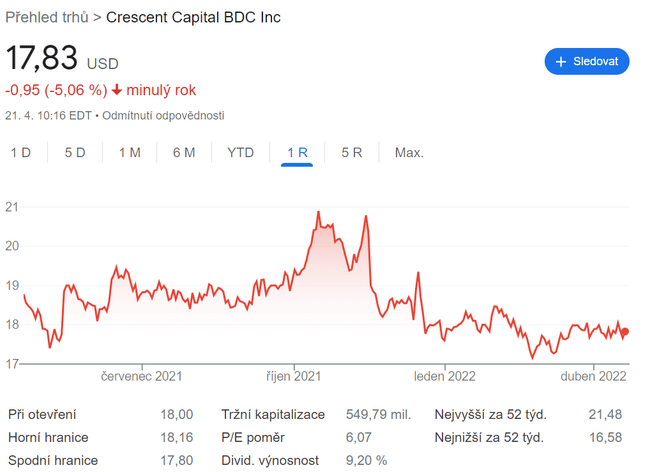Choose the 5 R range tab
This screenshot has height=472, width=650.
352,153
